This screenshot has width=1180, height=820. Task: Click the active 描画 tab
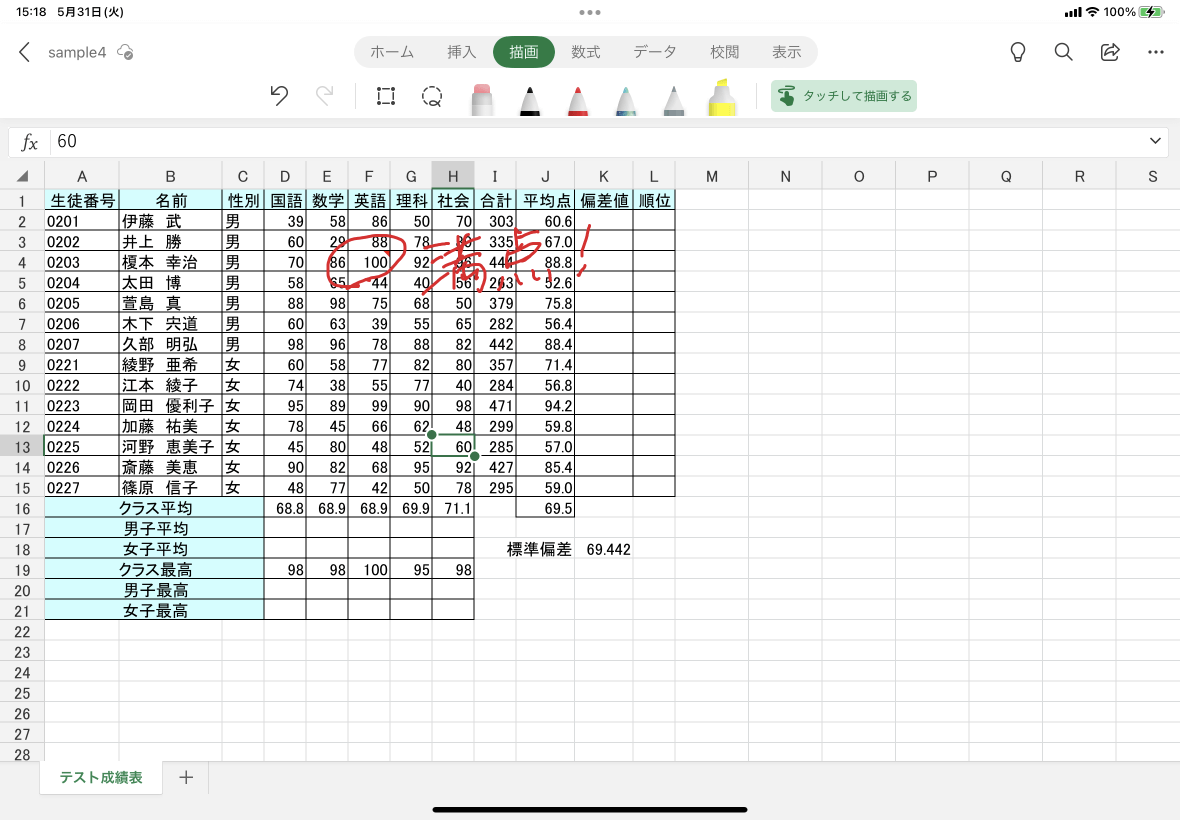[524, 52]
